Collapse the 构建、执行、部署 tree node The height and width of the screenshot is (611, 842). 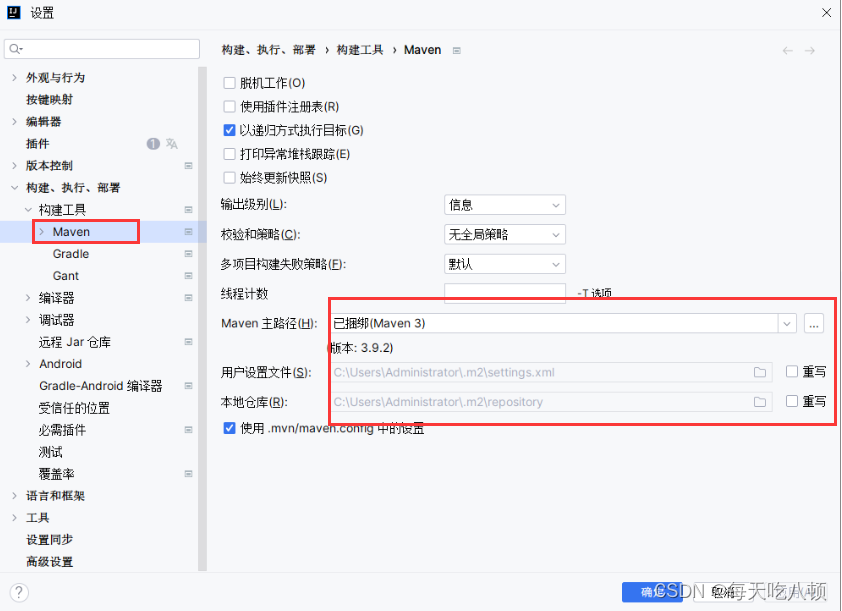(14, 187)
